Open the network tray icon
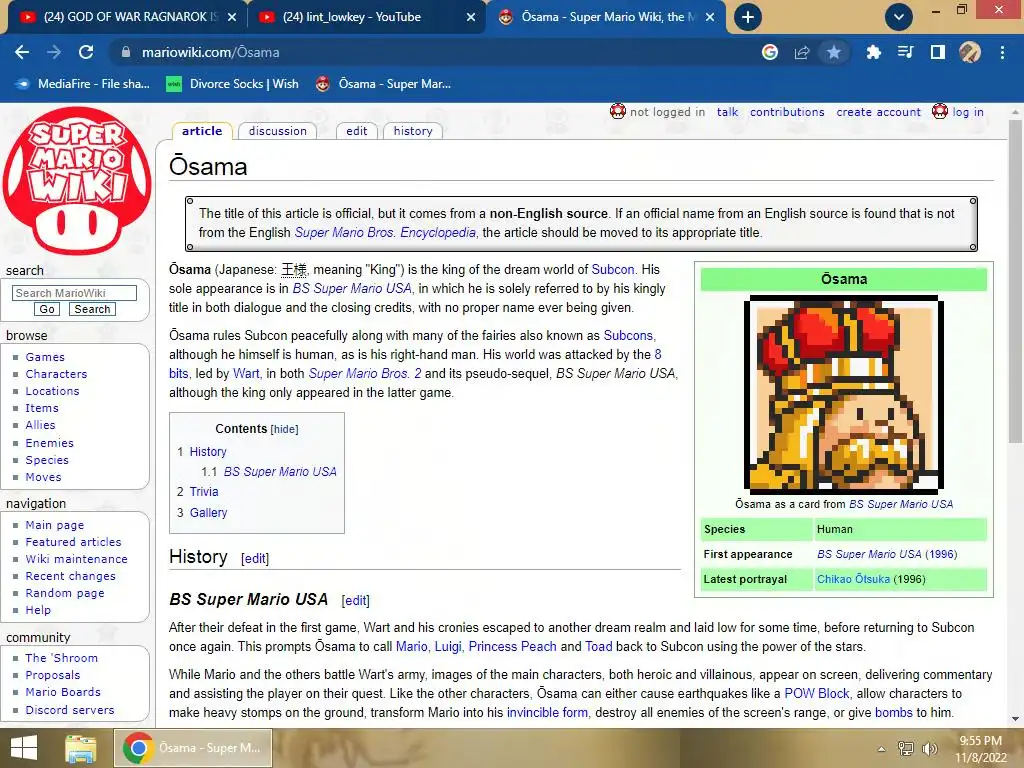The height and width of the screenshot is (768, 1024). (x=906, y=749)
